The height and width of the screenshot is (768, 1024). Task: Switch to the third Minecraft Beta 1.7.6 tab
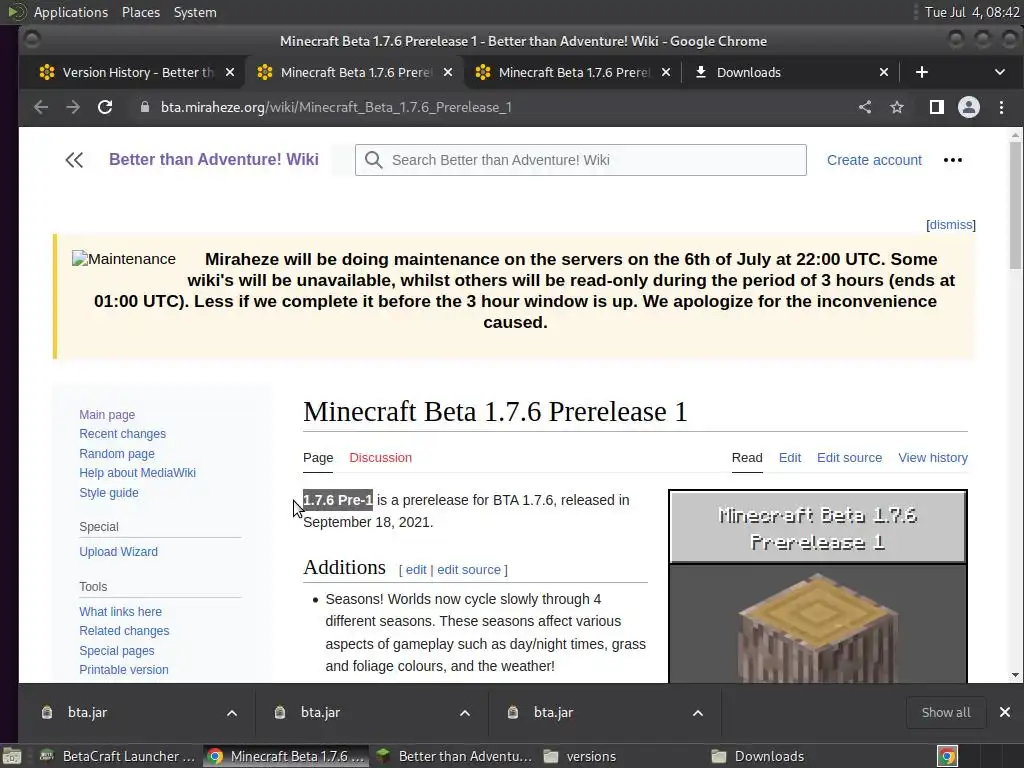click(x=574, y=72)
